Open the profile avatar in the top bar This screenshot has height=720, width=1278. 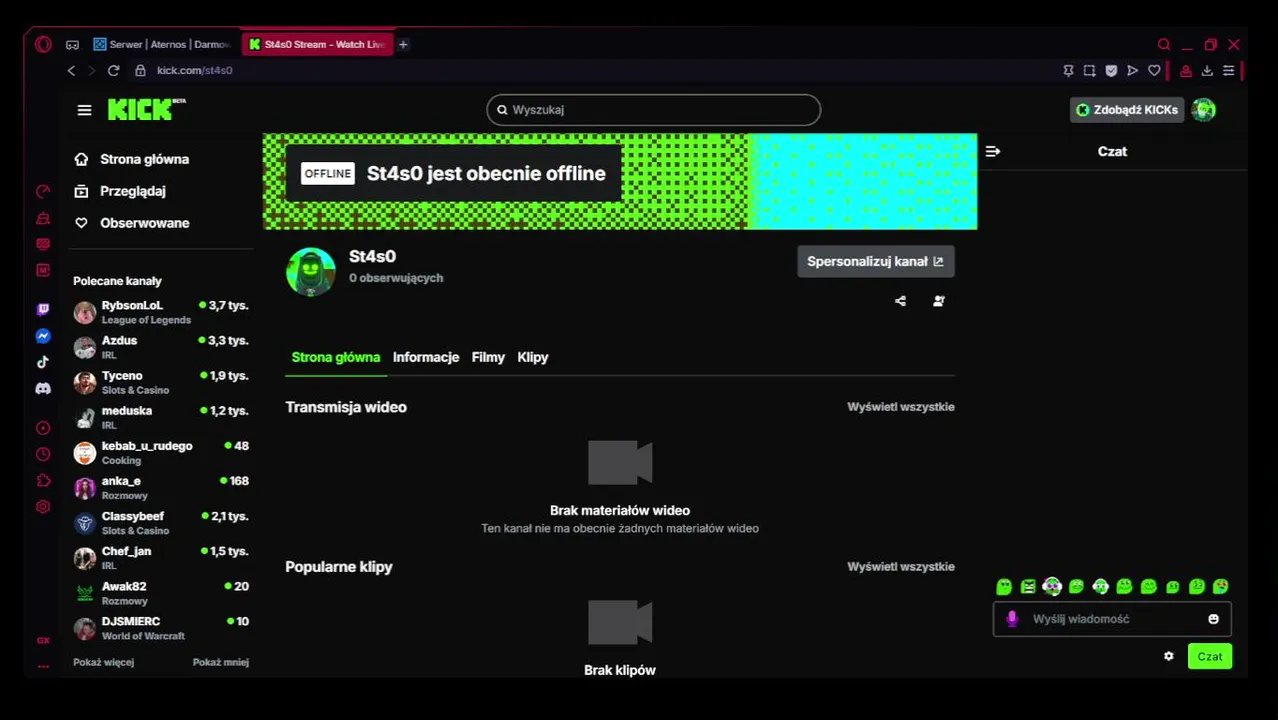[1204, 110]
